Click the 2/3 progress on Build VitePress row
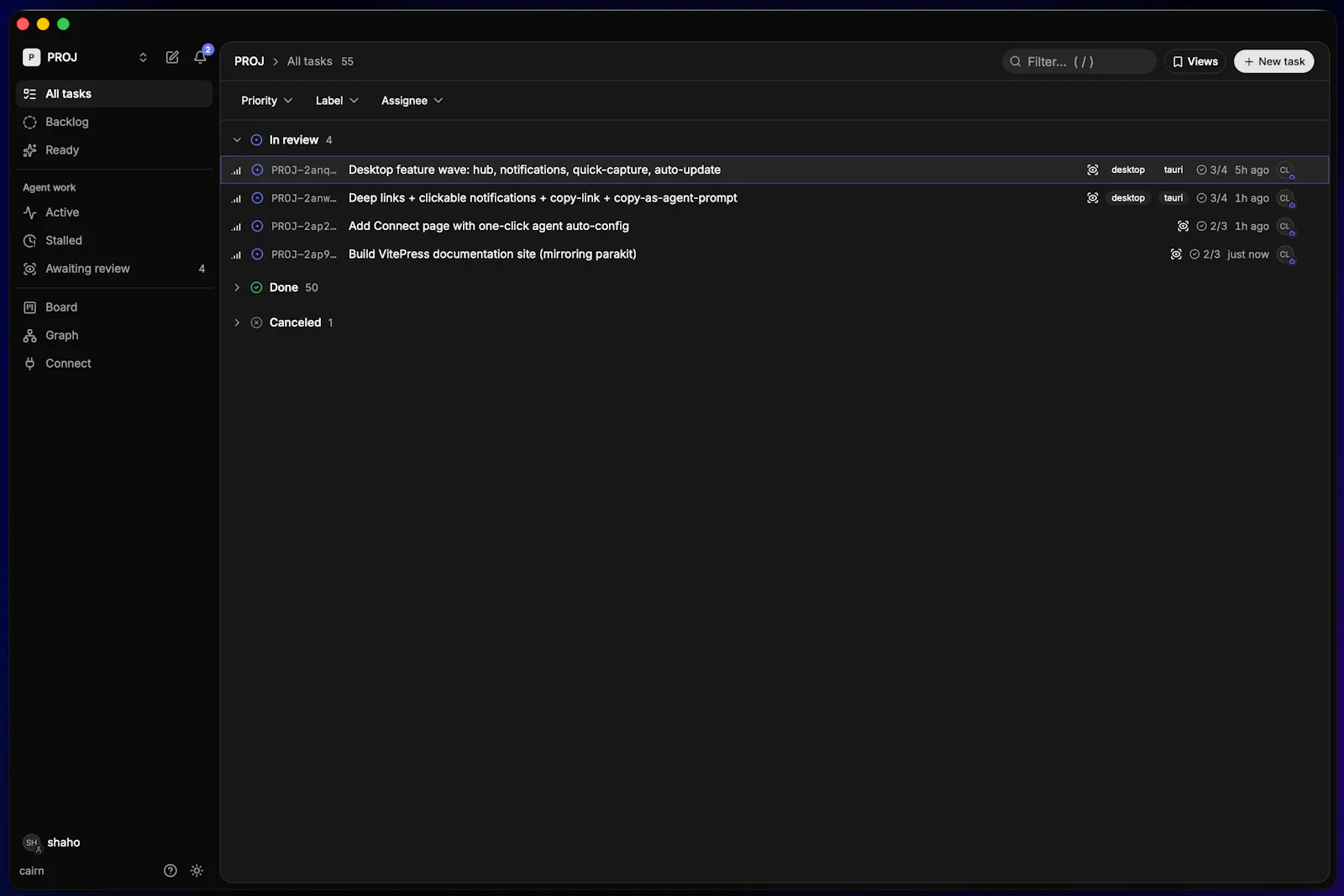Screen dimensions: 1344x896 coord(1205,254)
